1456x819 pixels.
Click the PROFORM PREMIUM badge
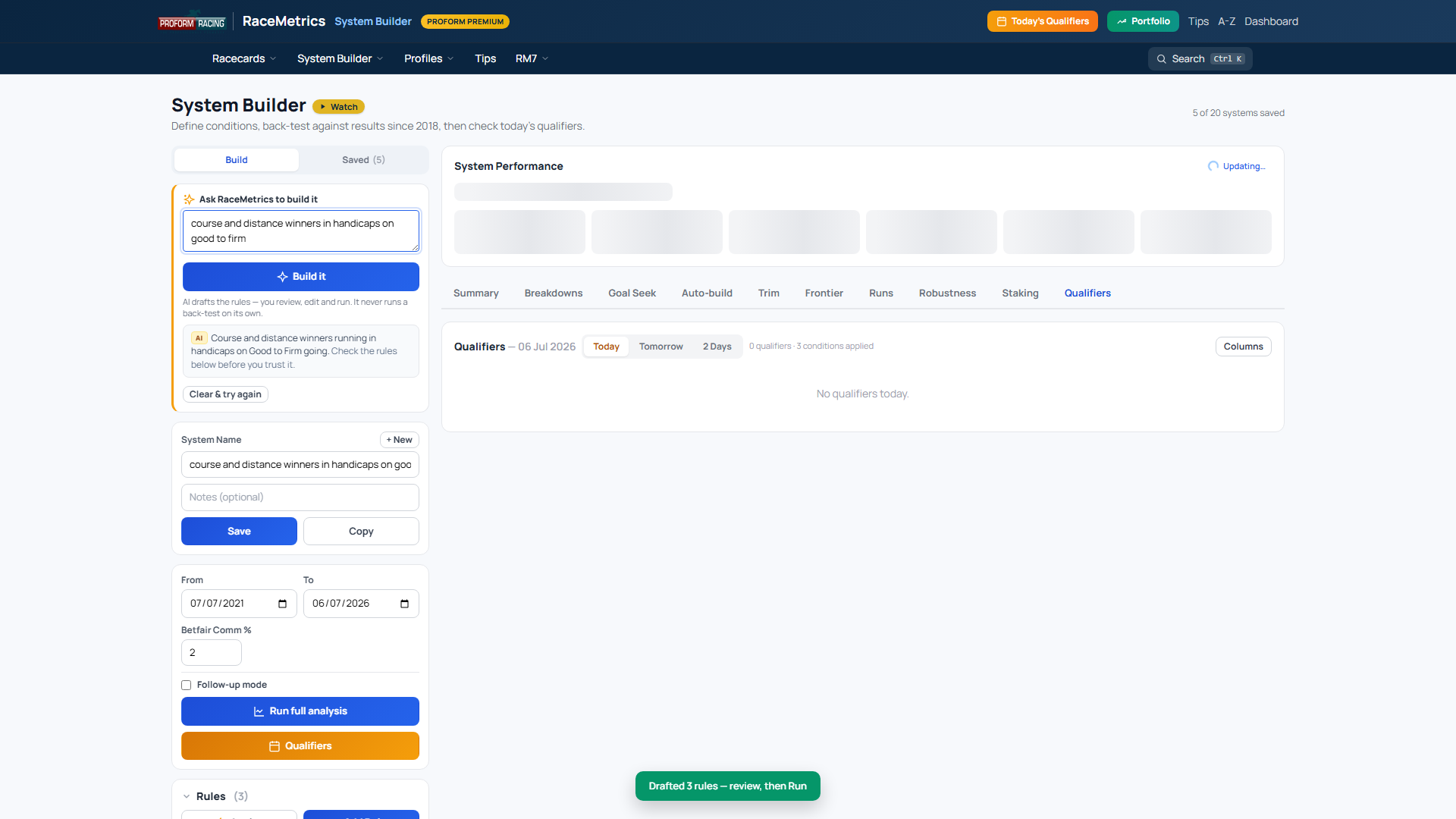coord(465,22)
